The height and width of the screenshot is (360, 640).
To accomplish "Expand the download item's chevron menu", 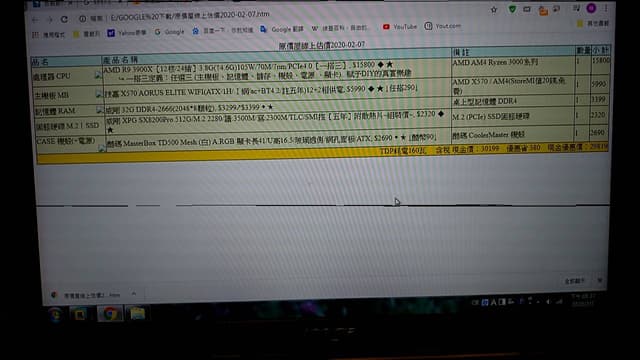I will pos(134,294).
